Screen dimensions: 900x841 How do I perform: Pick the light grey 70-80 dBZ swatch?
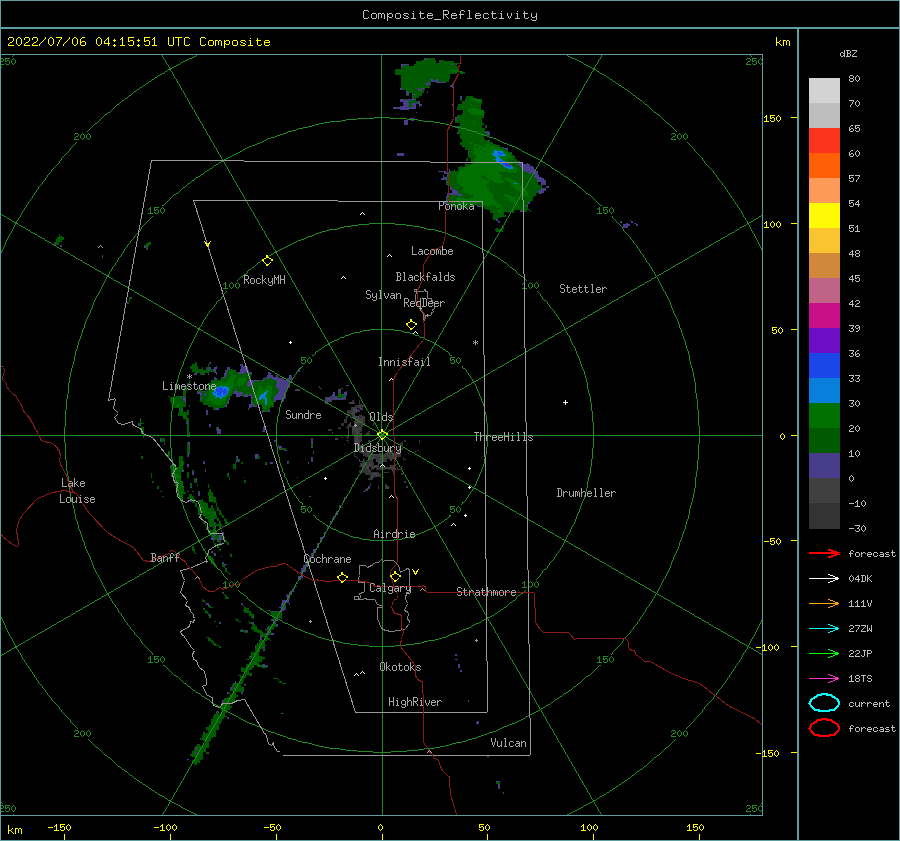point(824,91)
